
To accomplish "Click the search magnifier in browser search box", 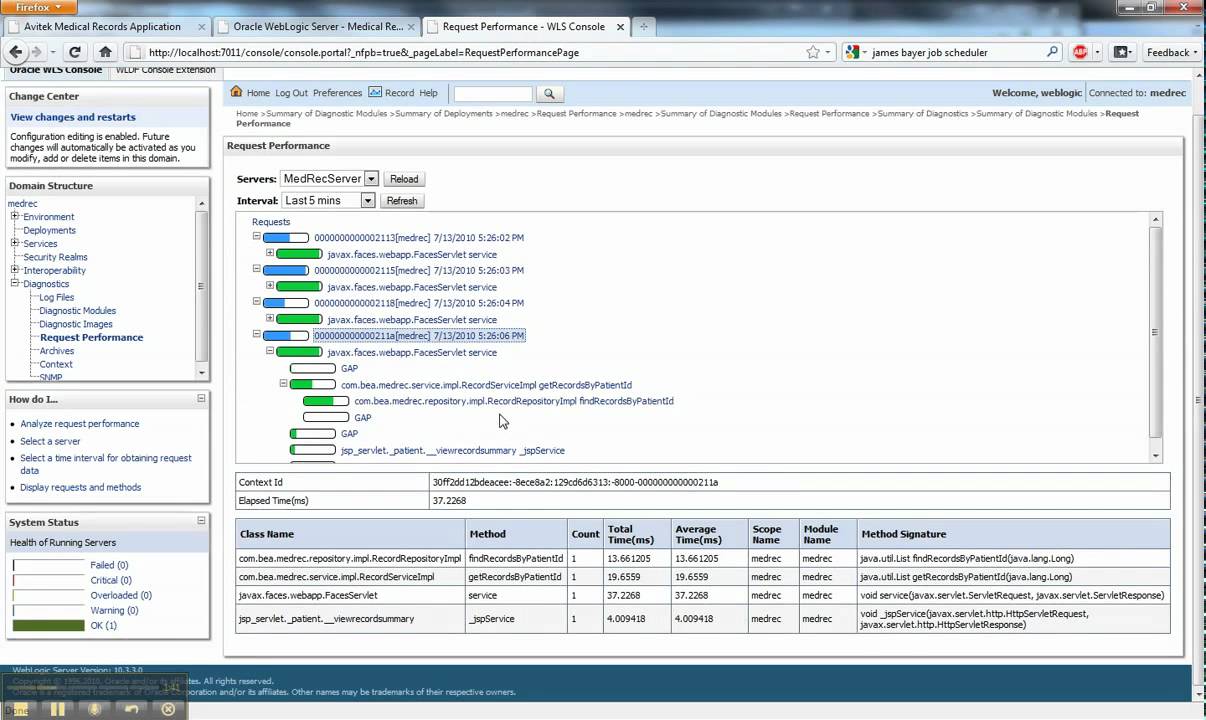I will coord(1052,52).
